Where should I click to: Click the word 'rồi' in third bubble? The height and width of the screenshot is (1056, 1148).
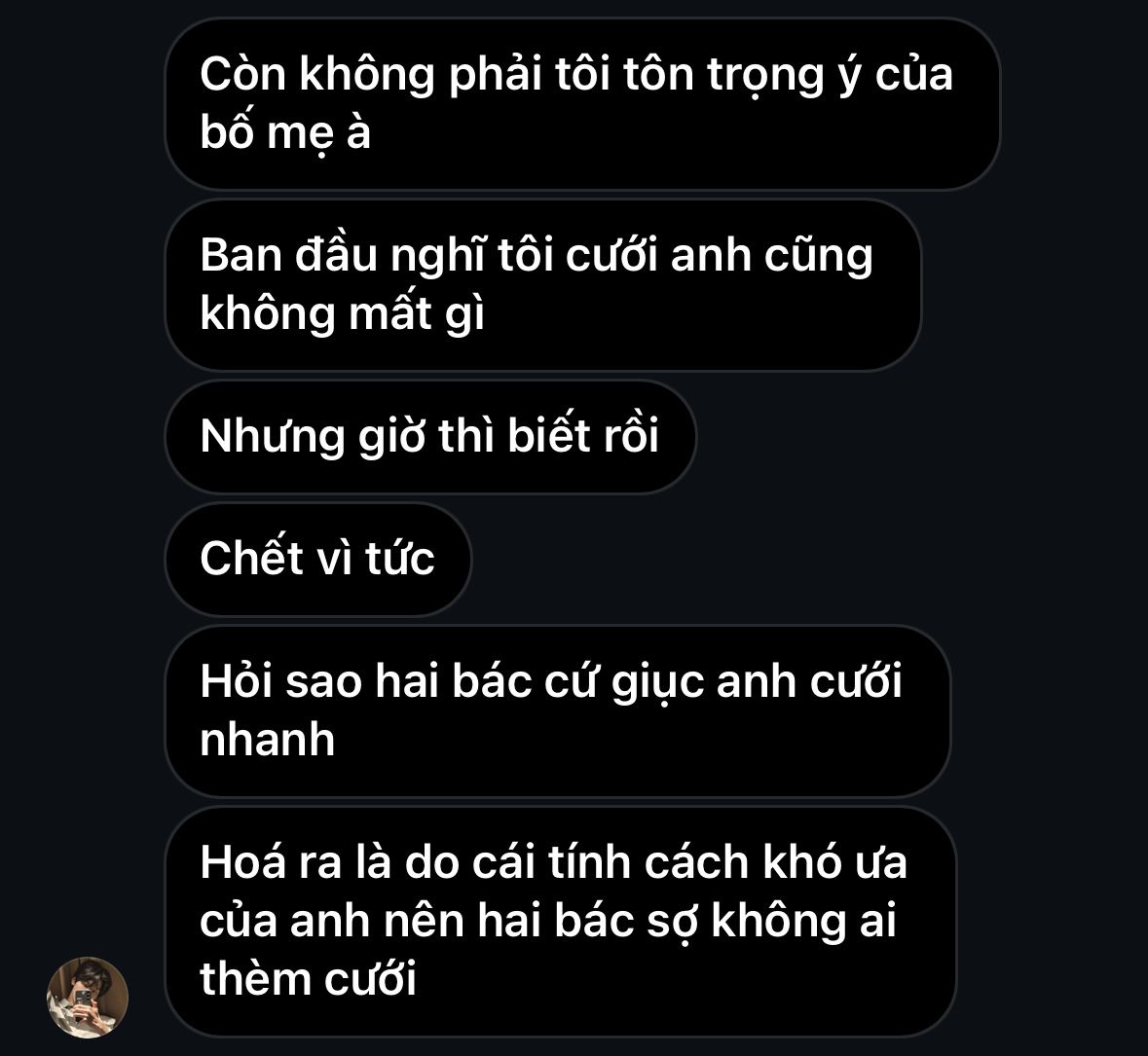click(x=630, y=435)
